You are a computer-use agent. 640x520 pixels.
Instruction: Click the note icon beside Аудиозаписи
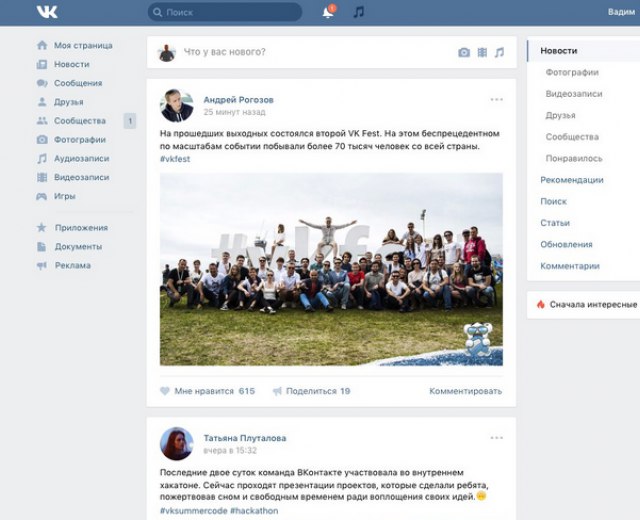click(42, 158)
